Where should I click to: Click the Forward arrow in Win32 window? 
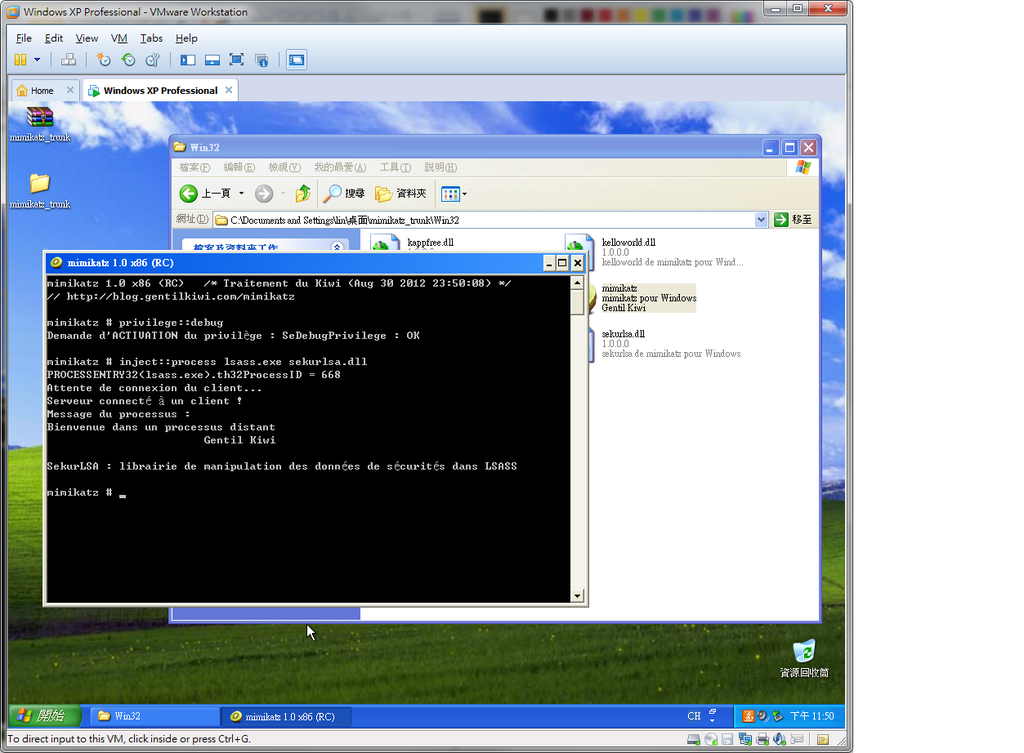(264, 193)
